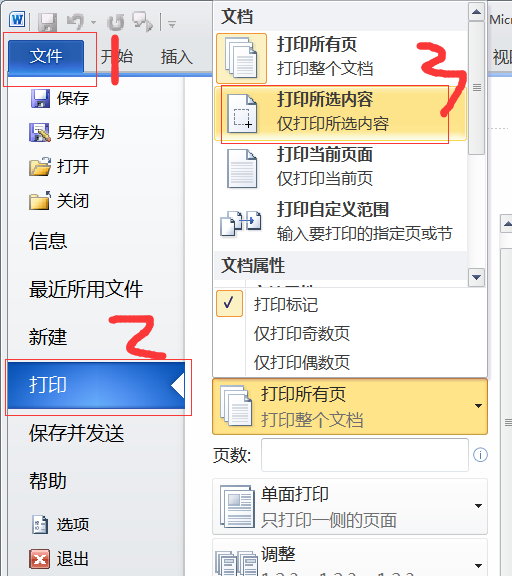The image size is (512, 576).
Task: Open Recent Files (最近所用文件) section
Action: [x=86, y=289]
